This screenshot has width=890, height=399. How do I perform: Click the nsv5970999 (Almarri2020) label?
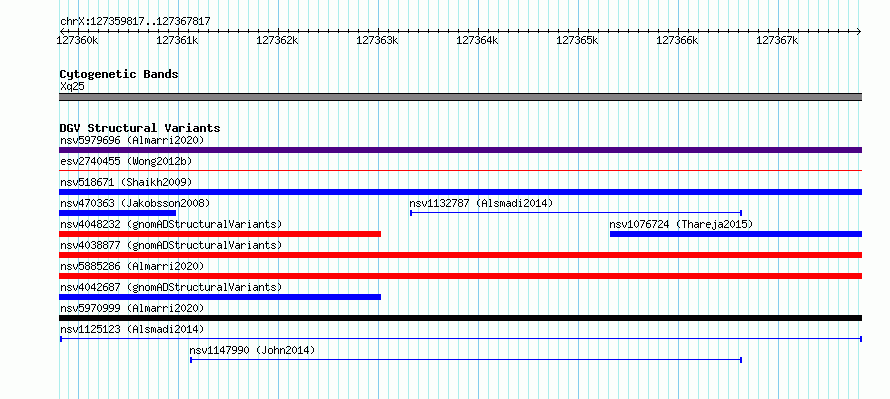[x=132, y=308]
